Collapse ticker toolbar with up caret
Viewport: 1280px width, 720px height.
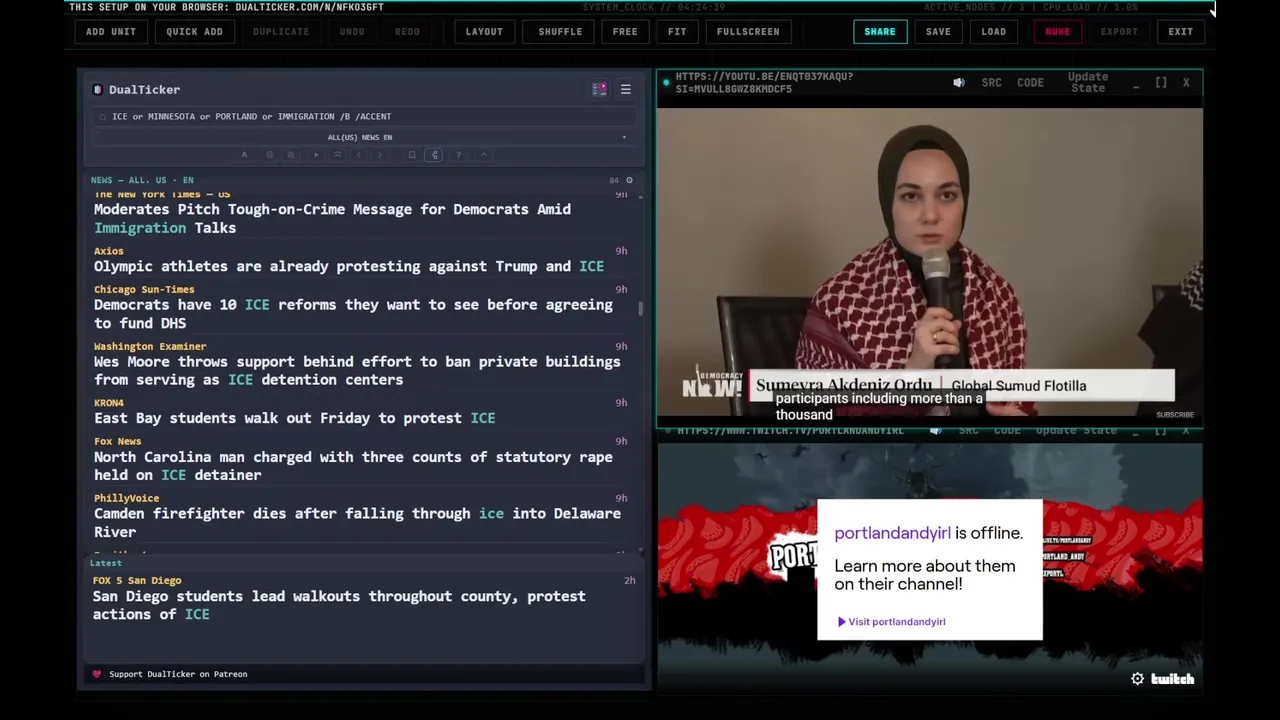484,155
